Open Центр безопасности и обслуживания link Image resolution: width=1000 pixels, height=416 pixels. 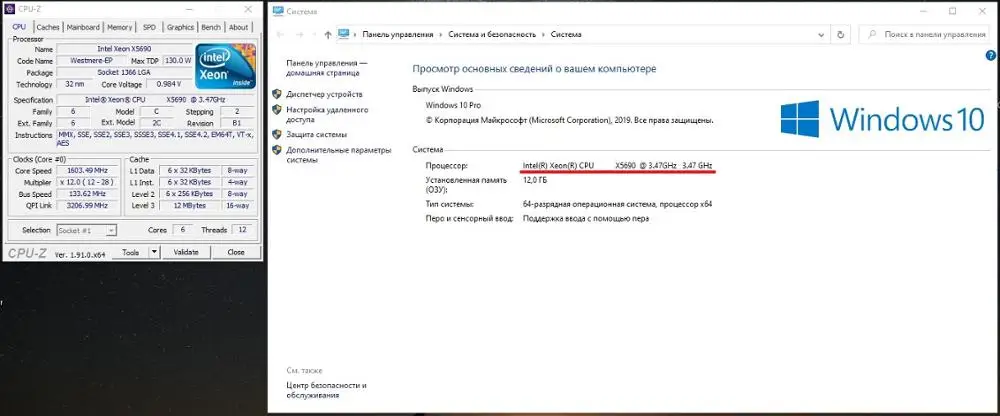click(327, 390)
